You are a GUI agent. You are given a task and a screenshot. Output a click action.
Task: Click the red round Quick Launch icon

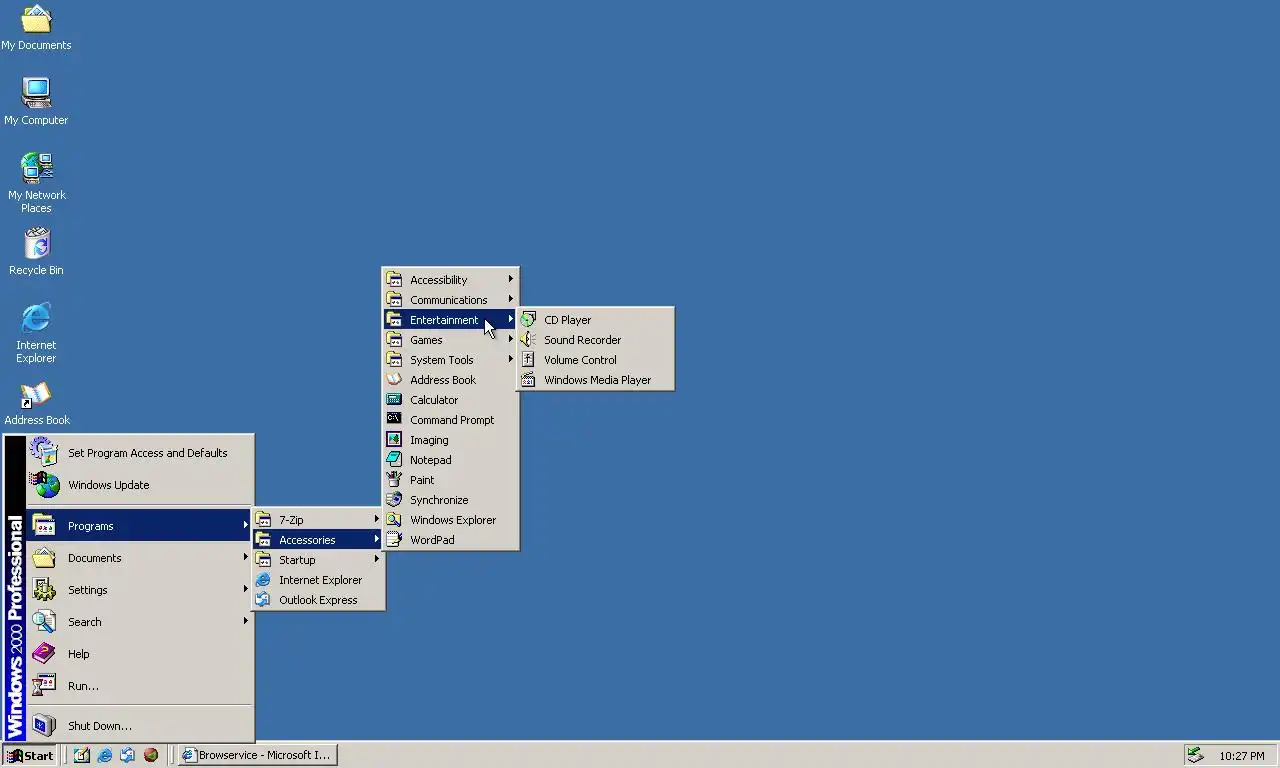151,755
